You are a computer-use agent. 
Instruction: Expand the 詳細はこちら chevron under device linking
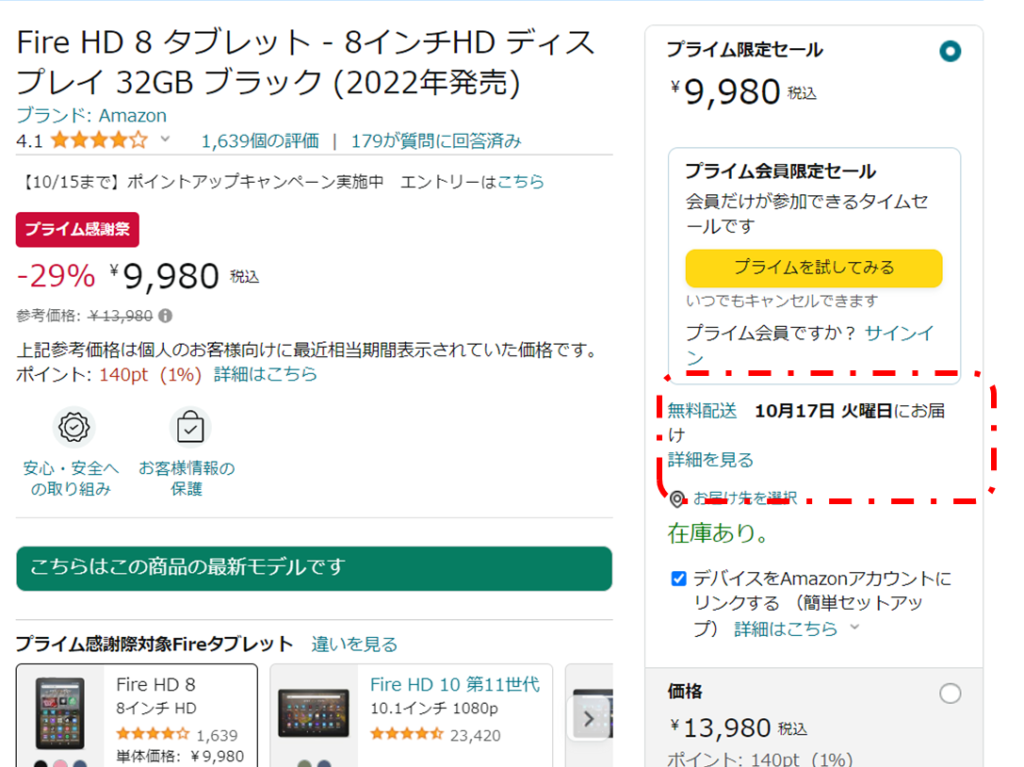point(854,628)
